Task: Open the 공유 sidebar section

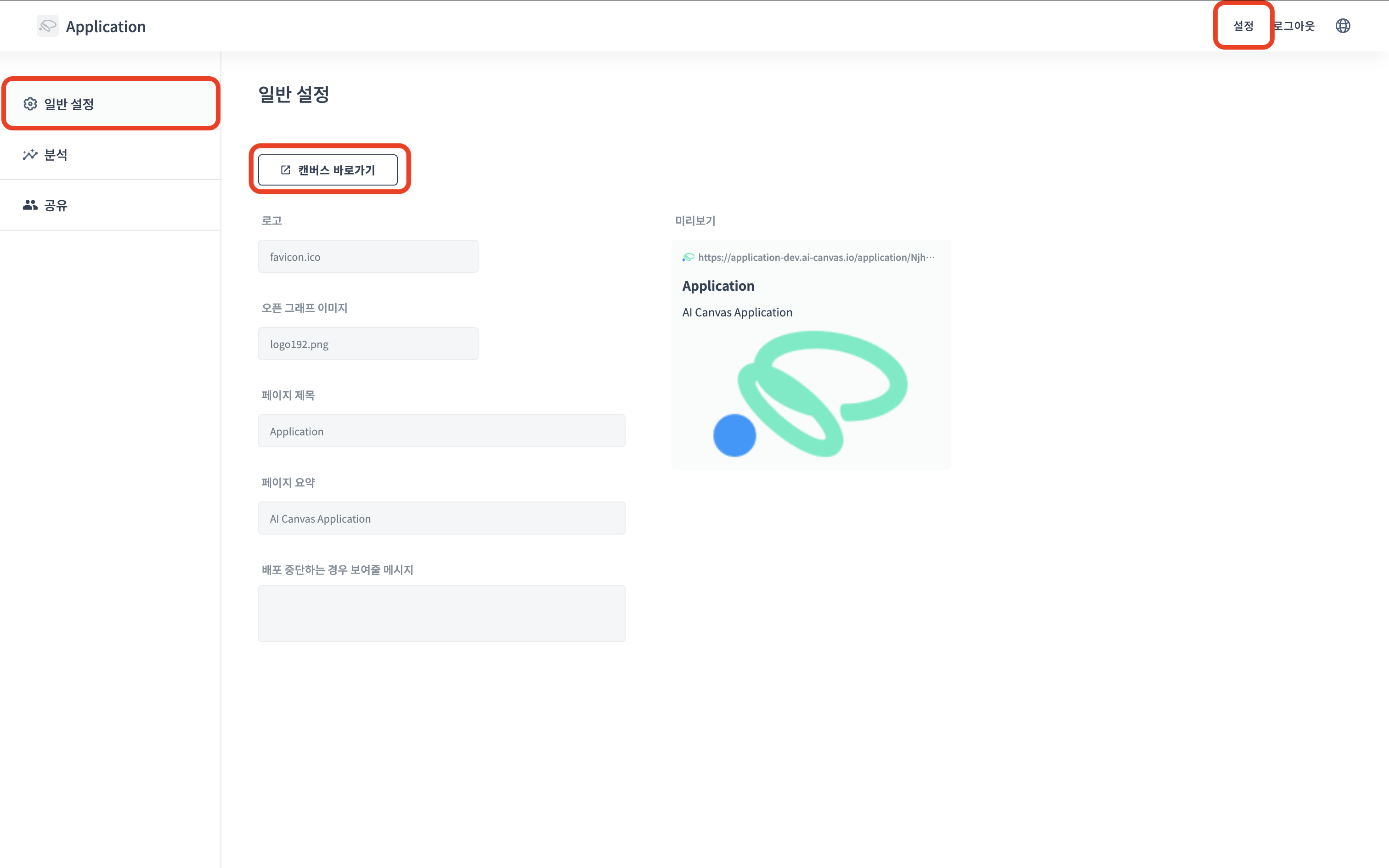Action: 56,205
